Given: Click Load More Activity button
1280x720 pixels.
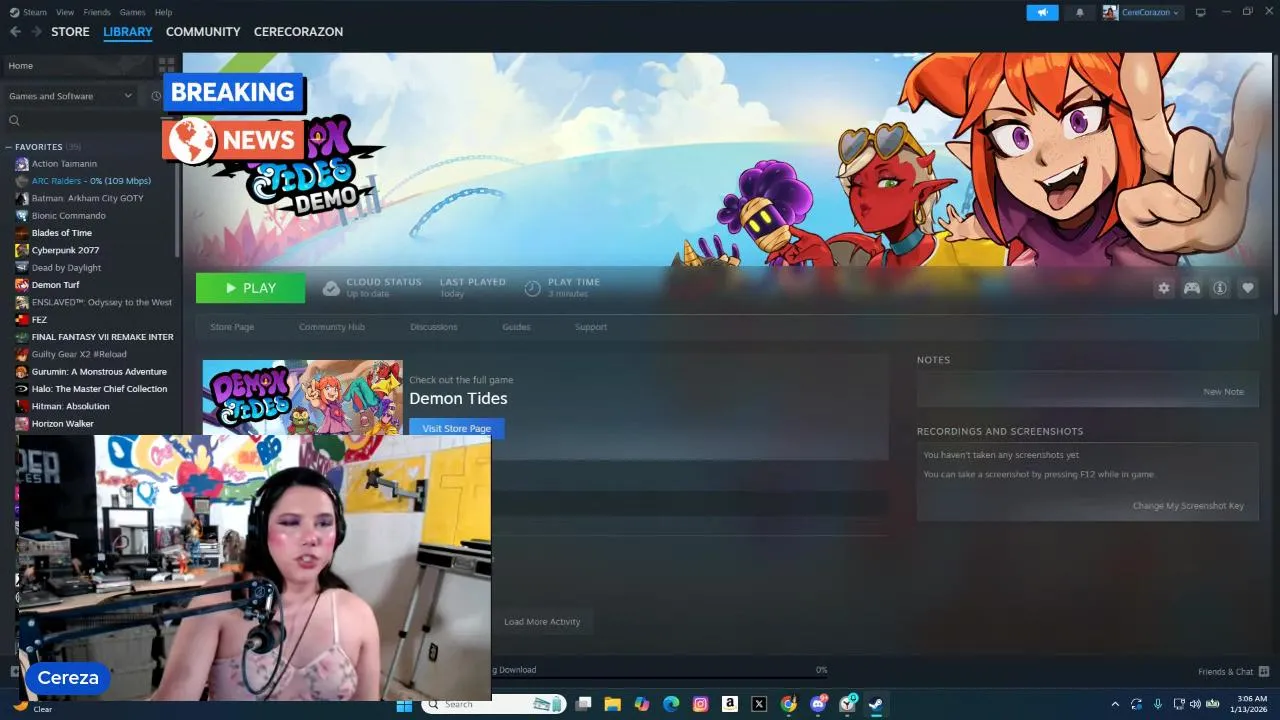Looking at the screenshot, I should [542, 622].
